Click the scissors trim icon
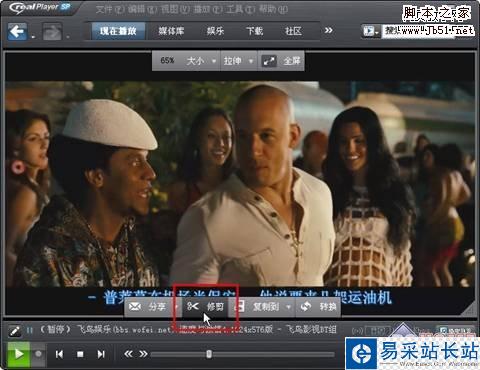 pyautogui.click(x=193, y=306)
